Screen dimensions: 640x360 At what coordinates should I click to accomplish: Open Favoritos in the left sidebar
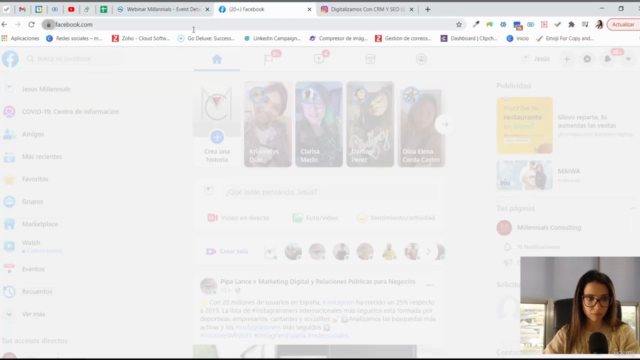click(35, 179)
